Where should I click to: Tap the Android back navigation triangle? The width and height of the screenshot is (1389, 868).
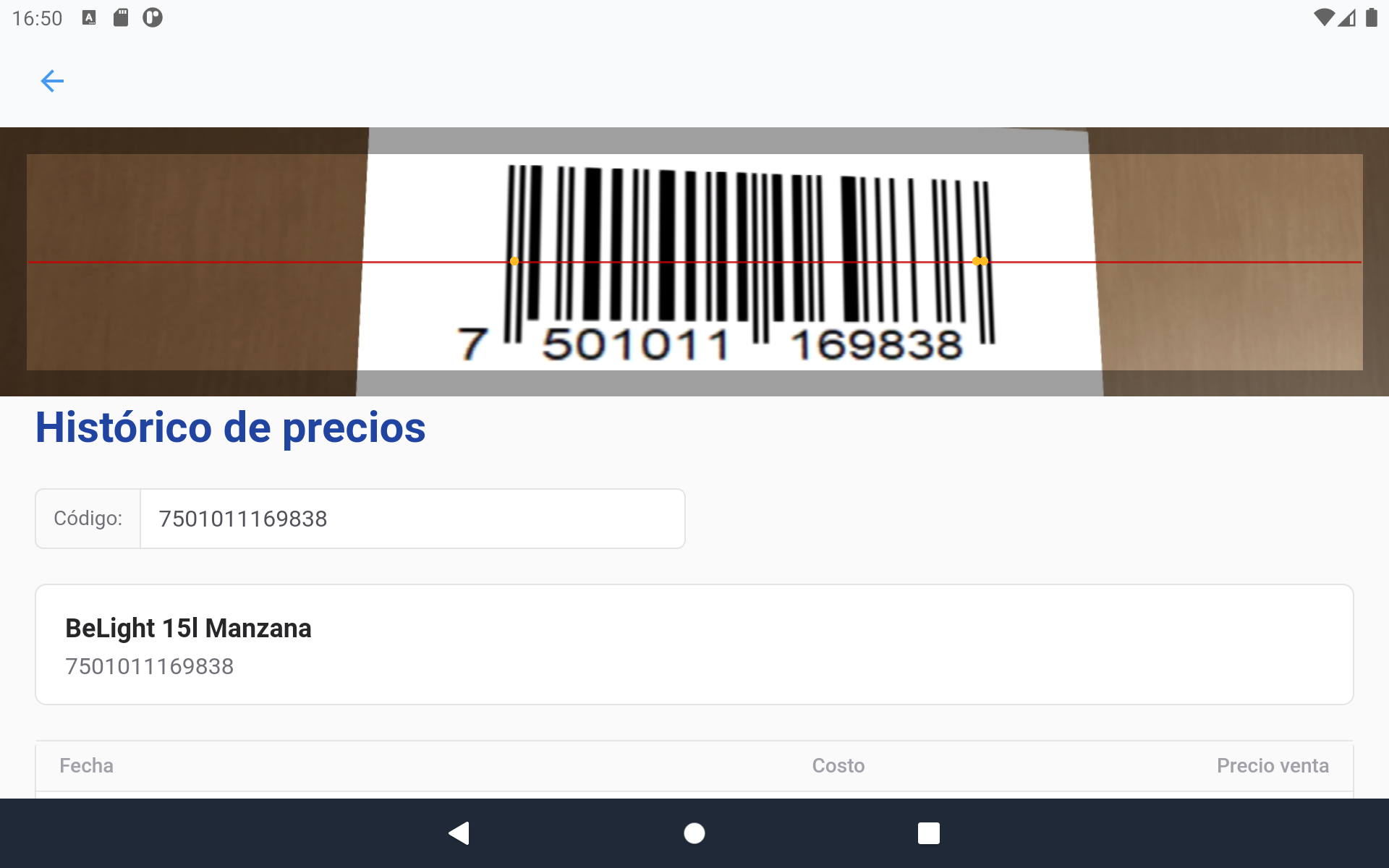click(459, 833)
